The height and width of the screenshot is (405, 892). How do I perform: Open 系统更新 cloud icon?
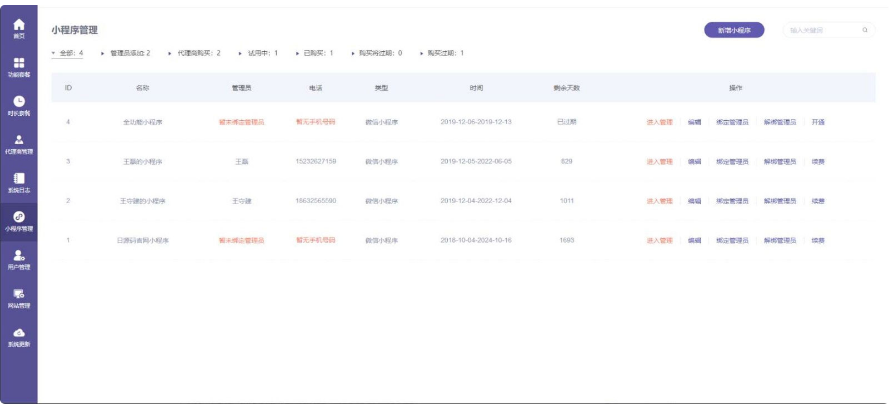19,336
